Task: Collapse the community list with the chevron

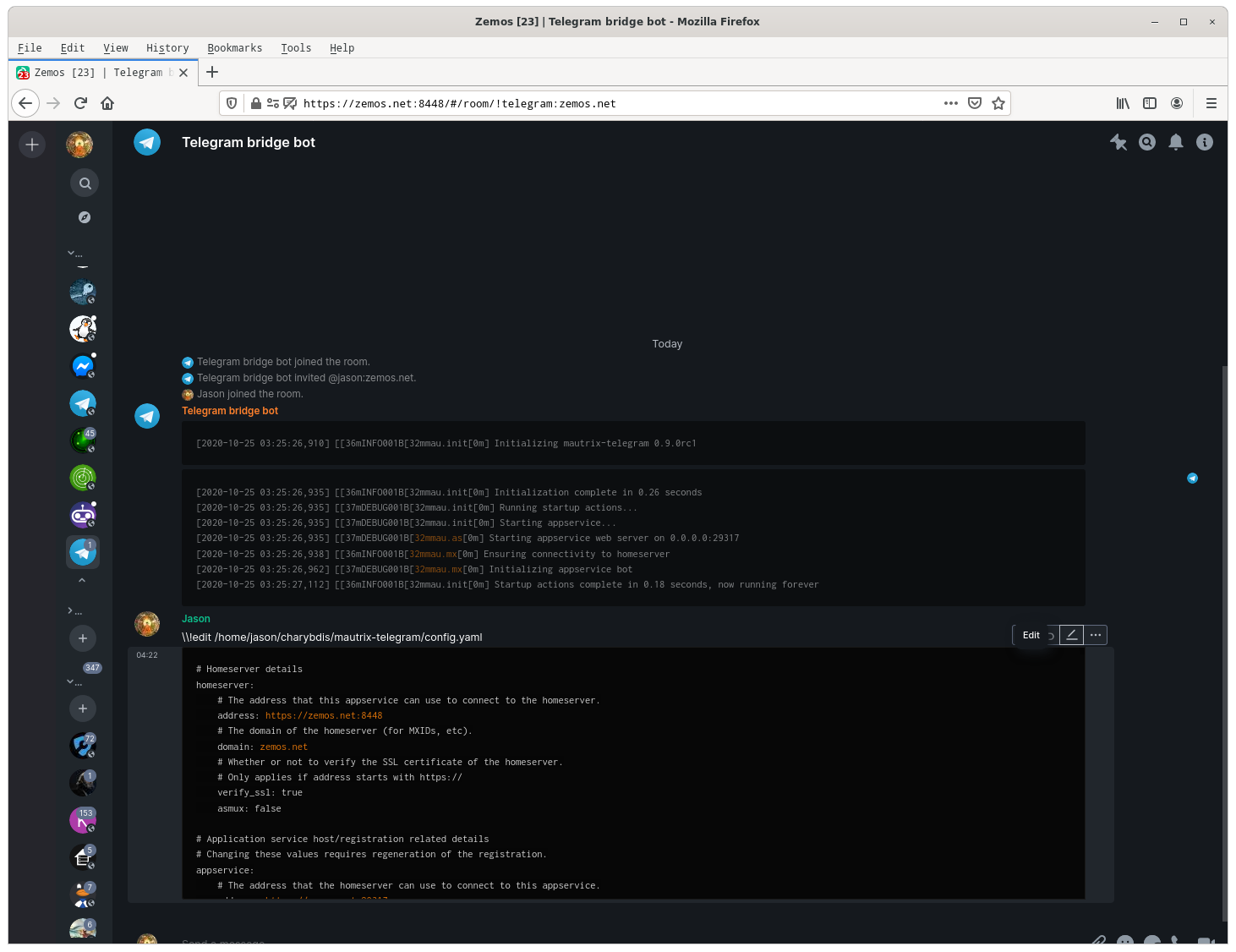Action: tap(70, 253)
